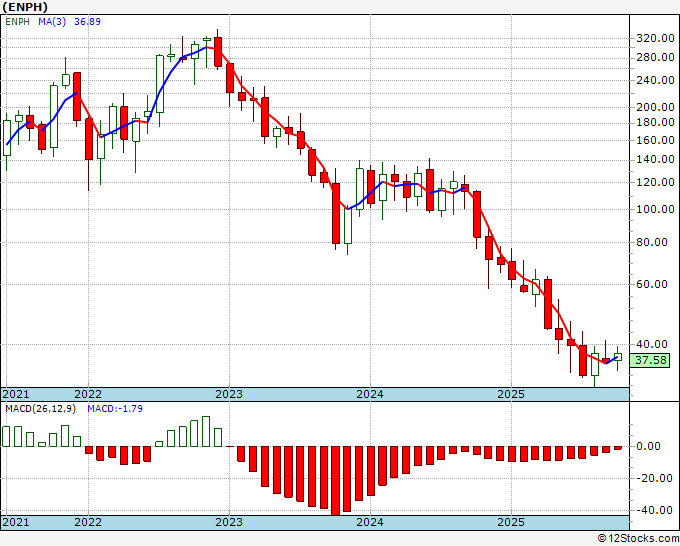Click 2025 on the MACD time axis

(x=511, y=522)
